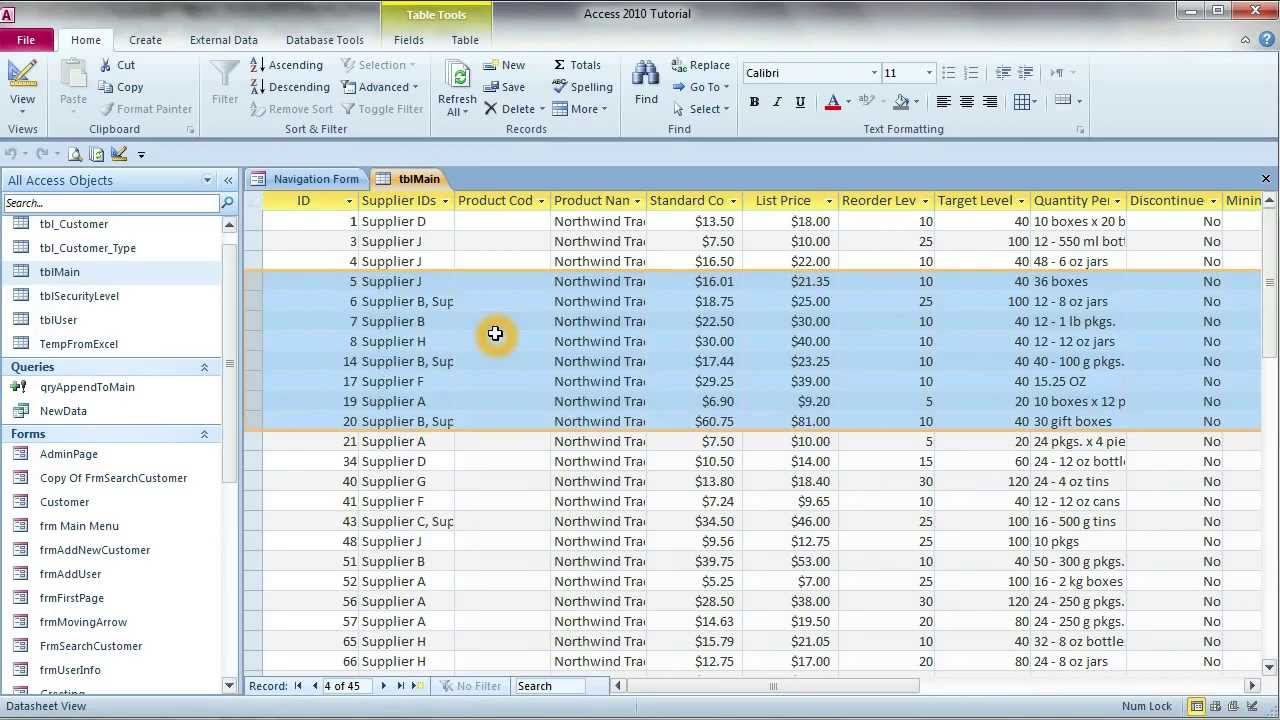Image resolution: width=1280 pixels, height=720 pixels.
Task: Open the File tab
Action: tap(26, 40)
